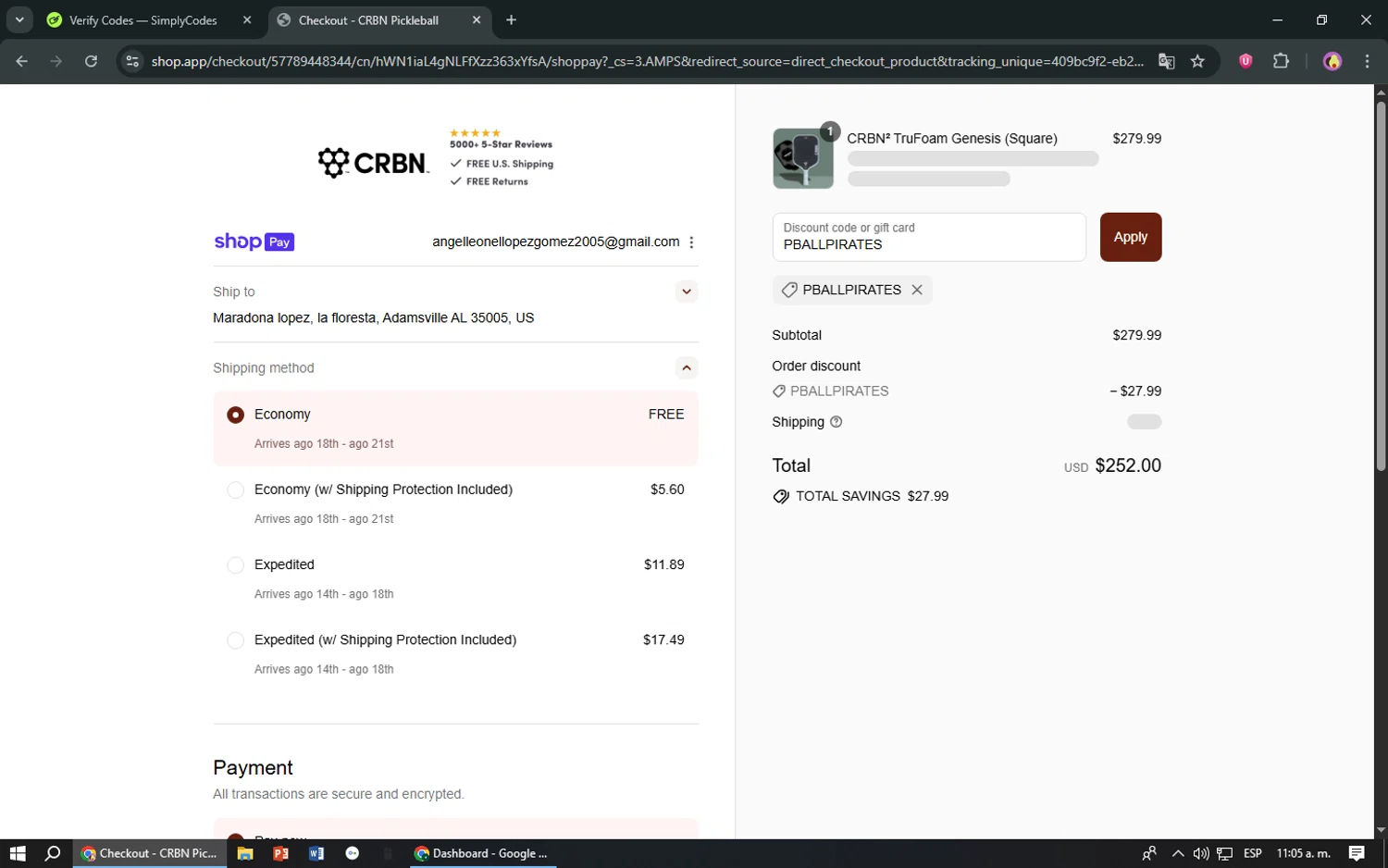Open the Extensions puzzle icon
The image size is (1388, 868).
[1281, 61]
